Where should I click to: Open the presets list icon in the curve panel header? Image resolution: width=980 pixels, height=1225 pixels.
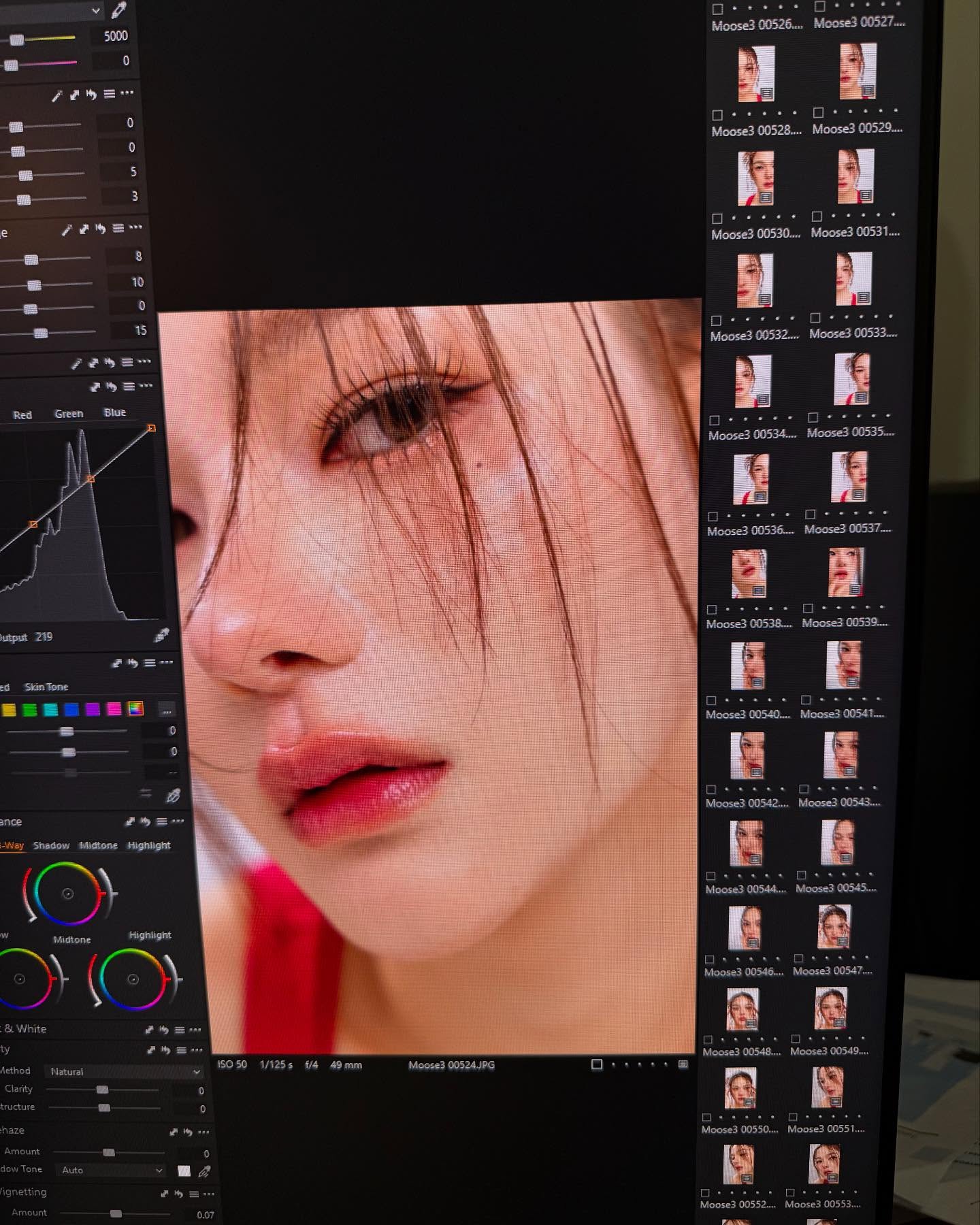[x=129, y=387]
